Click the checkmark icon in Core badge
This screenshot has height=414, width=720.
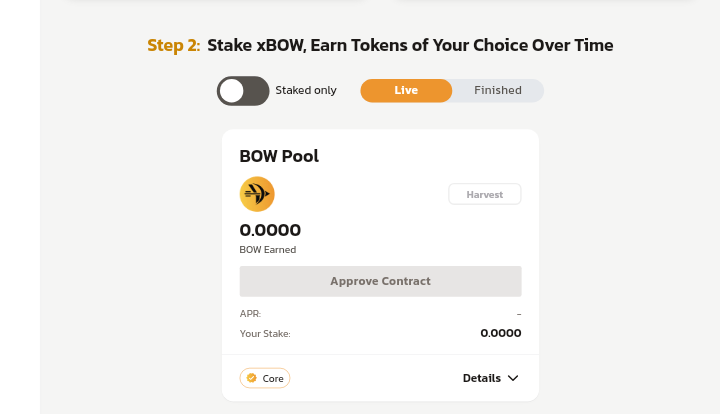point(252,378)
